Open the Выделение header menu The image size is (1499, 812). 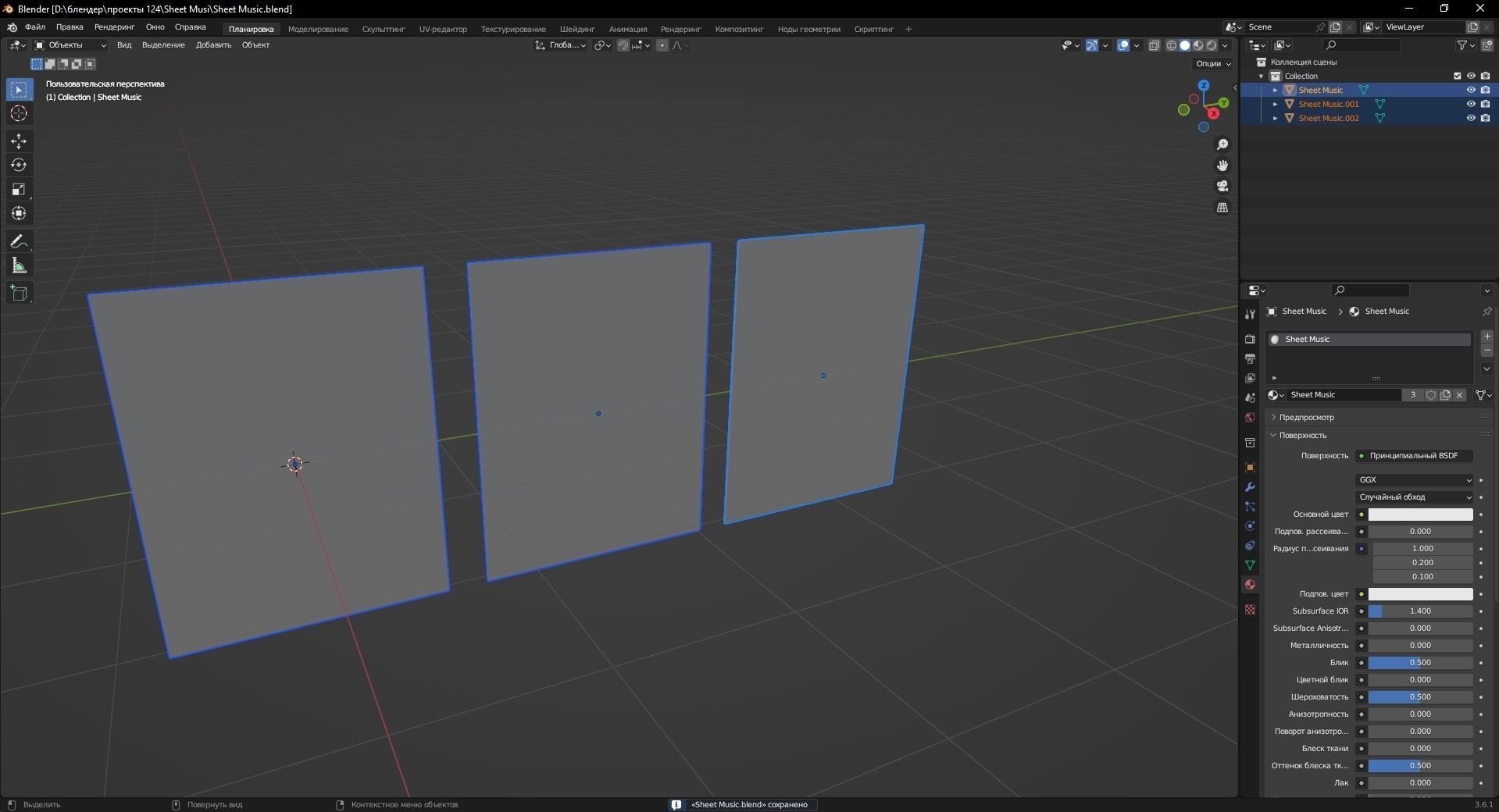click(163, 45)
